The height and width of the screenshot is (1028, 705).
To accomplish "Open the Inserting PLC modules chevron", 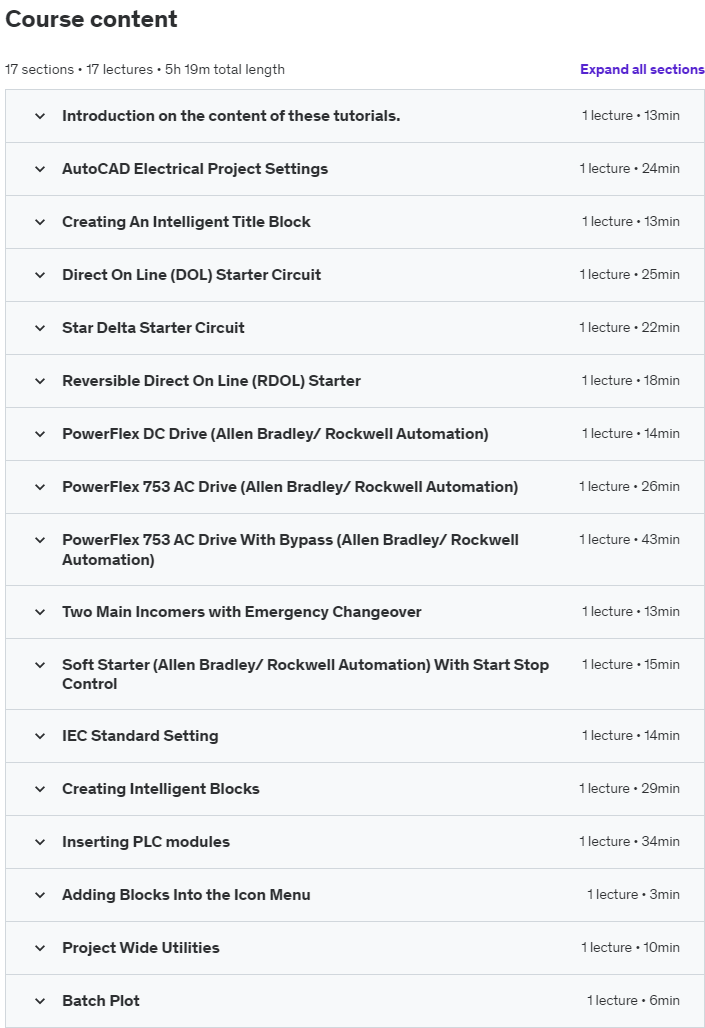I will pyautogui.click(x=40, y=842).
